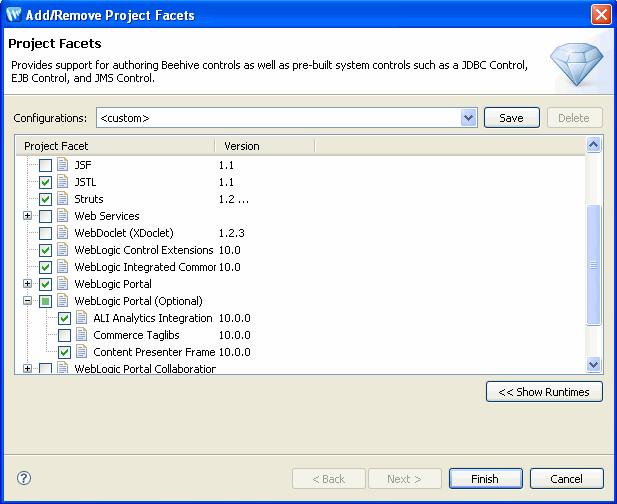
Task: Click the JSTL facet document icon
Action: pos(62,181)
